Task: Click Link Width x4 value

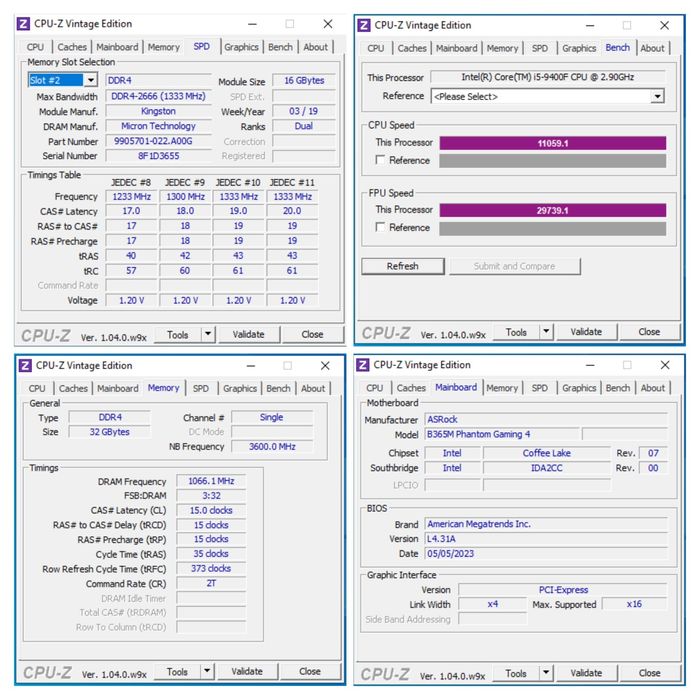Action: (x=492, y=604)
